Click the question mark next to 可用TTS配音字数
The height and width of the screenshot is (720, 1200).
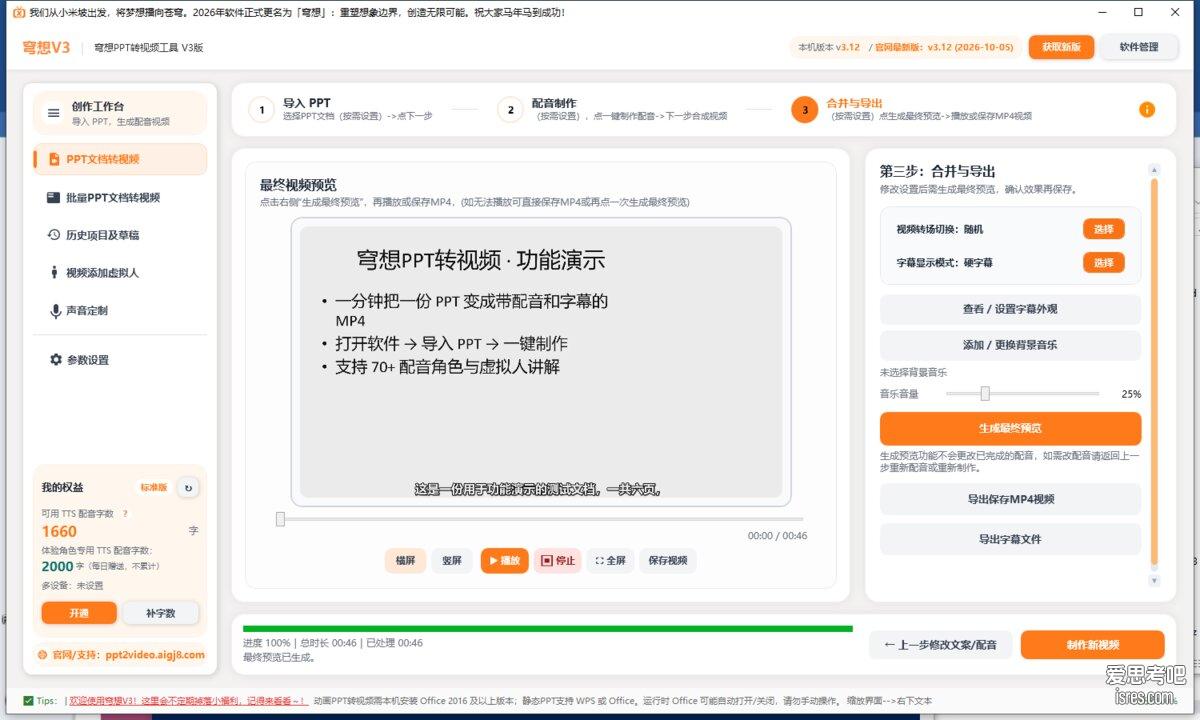pyautogui.click(x=125, y=513)
